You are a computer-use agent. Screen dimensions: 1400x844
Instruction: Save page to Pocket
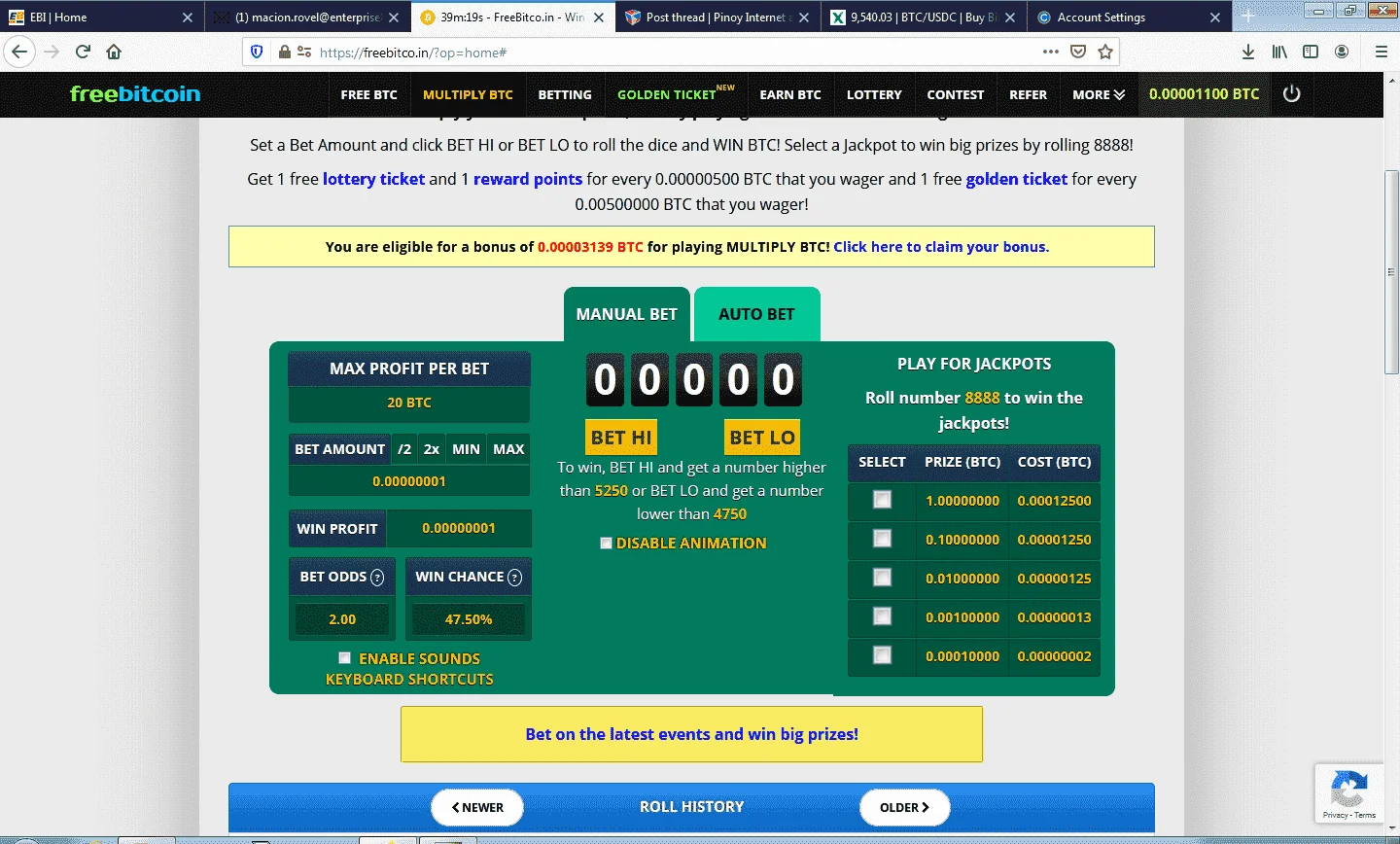tap(1078, 52)
